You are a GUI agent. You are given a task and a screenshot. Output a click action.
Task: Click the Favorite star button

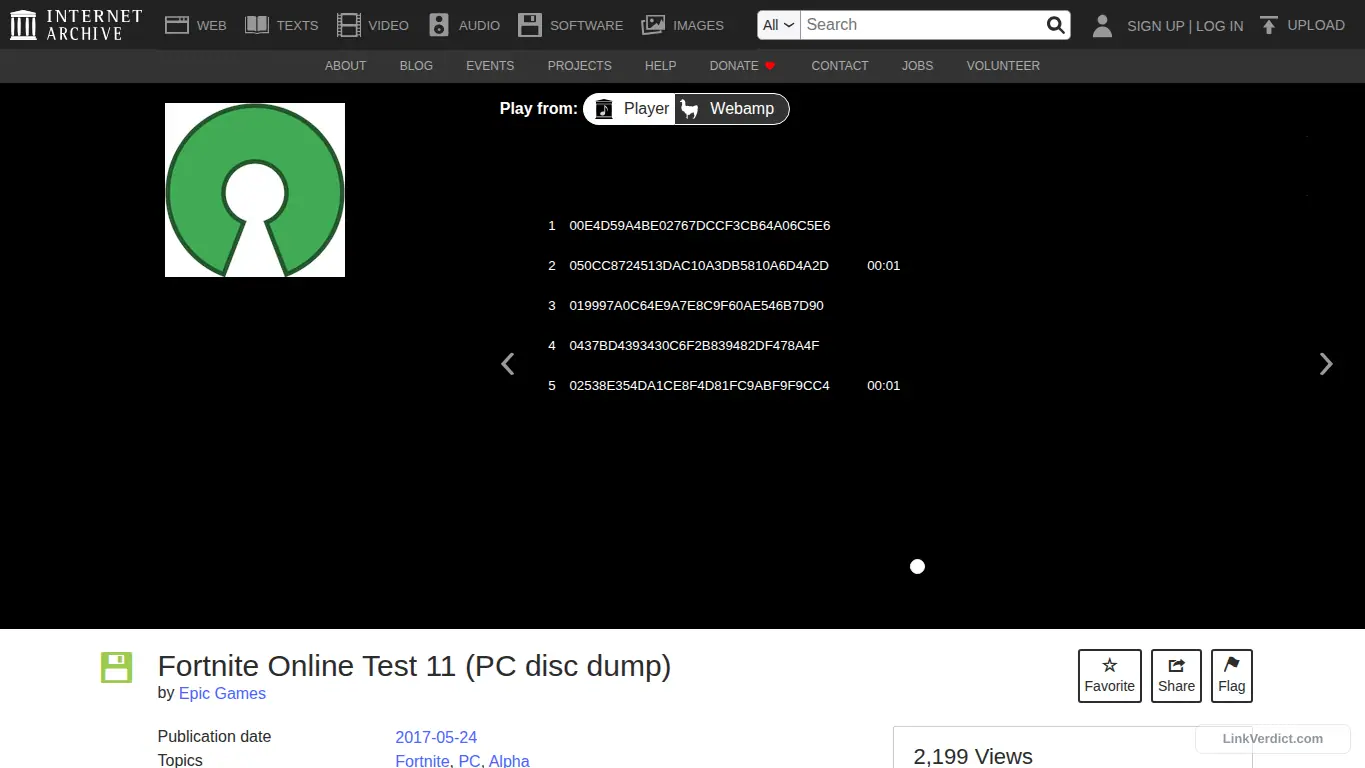(1110, 676)
